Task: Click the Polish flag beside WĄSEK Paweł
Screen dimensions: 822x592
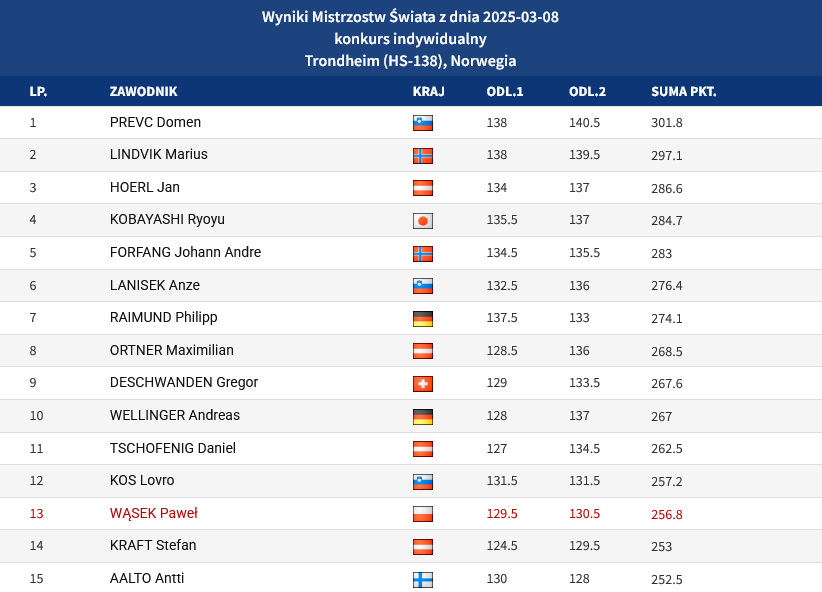Action: click(423, 514)
